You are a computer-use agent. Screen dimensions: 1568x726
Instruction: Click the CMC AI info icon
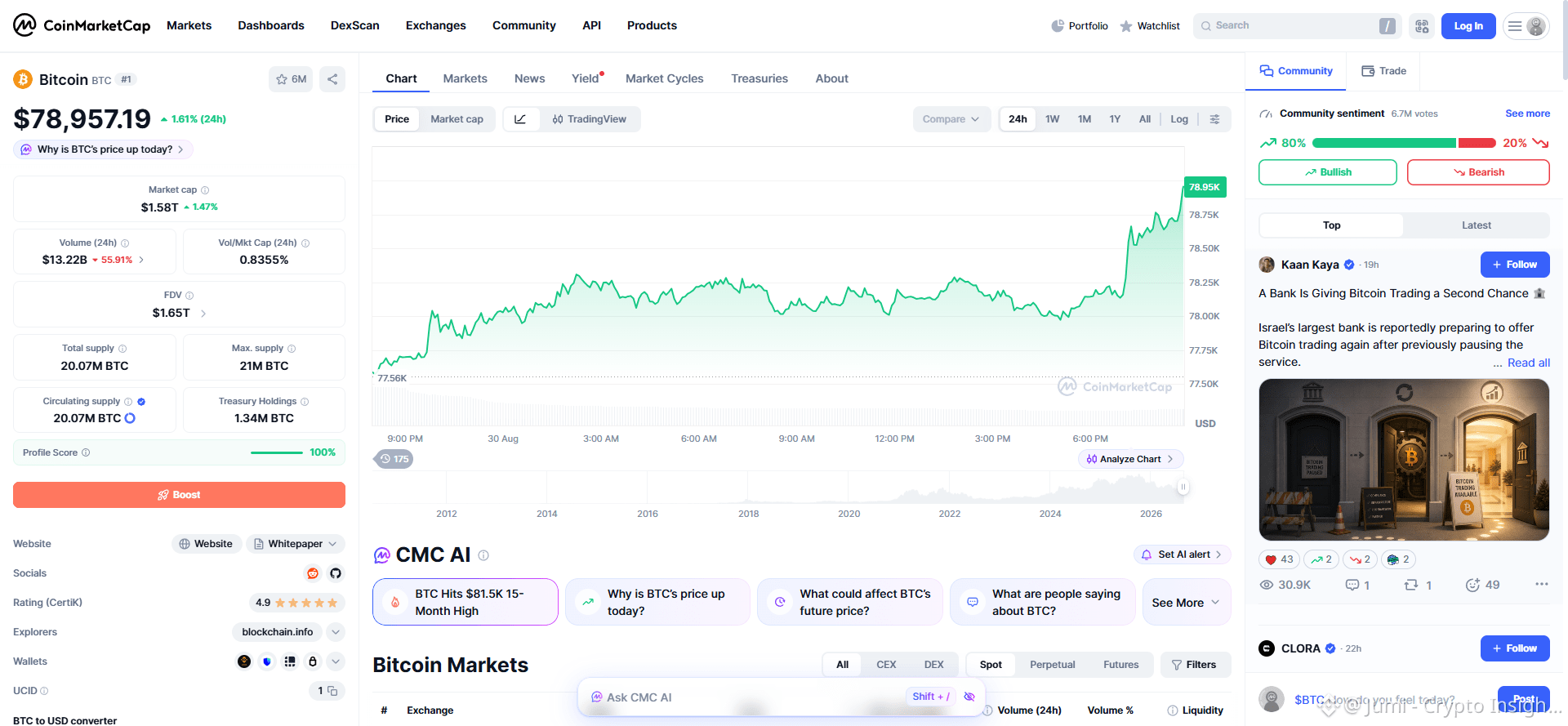click(483, 555)
